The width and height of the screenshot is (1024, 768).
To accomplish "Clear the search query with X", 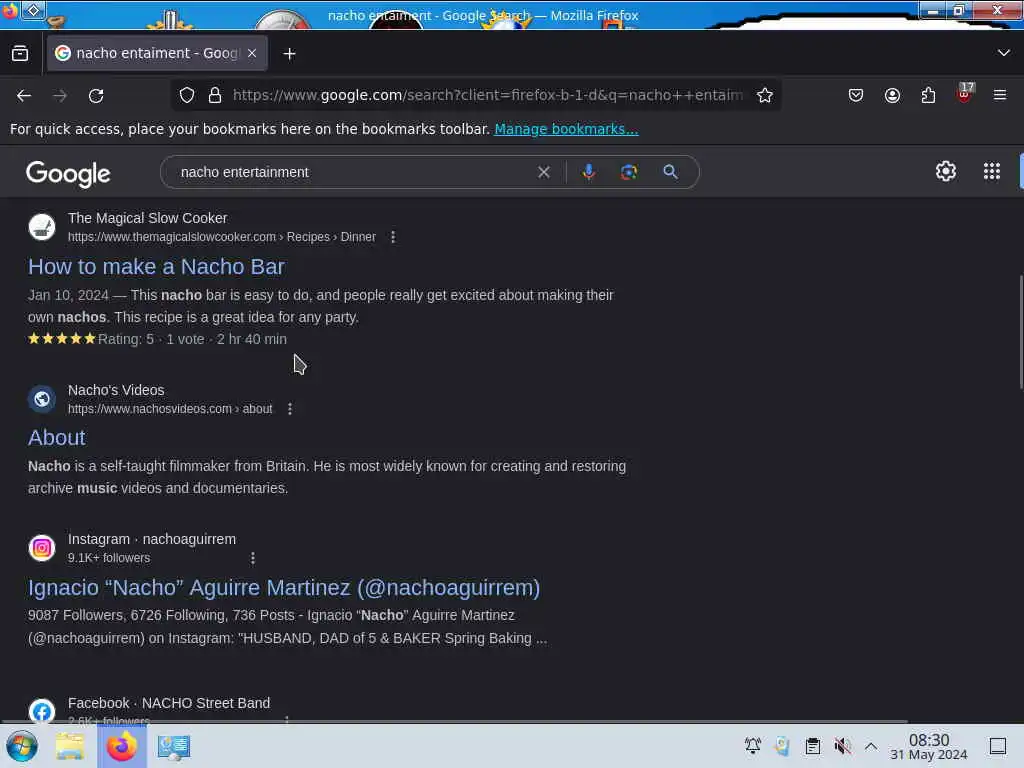I will click(543, 172).
